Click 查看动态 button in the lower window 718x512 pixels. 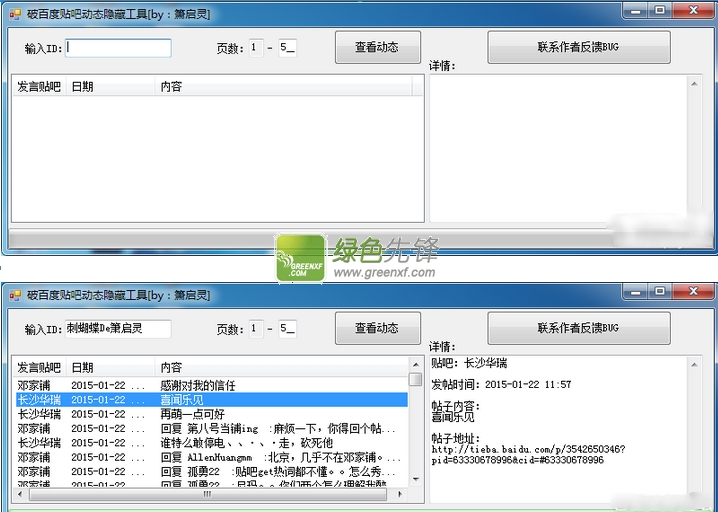pos(378,328)
